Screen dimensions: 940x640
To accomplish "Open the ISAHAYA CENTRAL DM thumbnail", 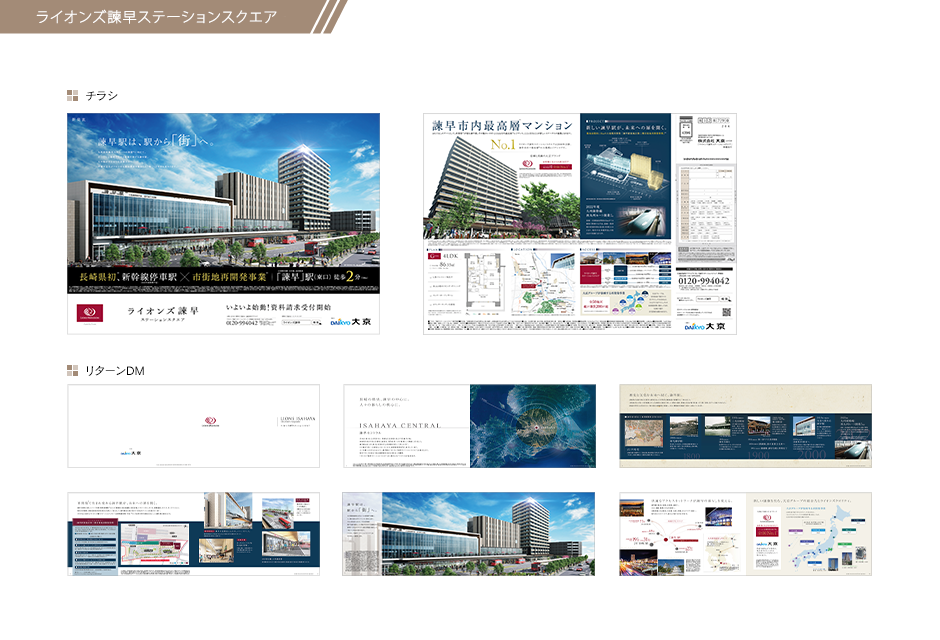I will coord(469,426).
